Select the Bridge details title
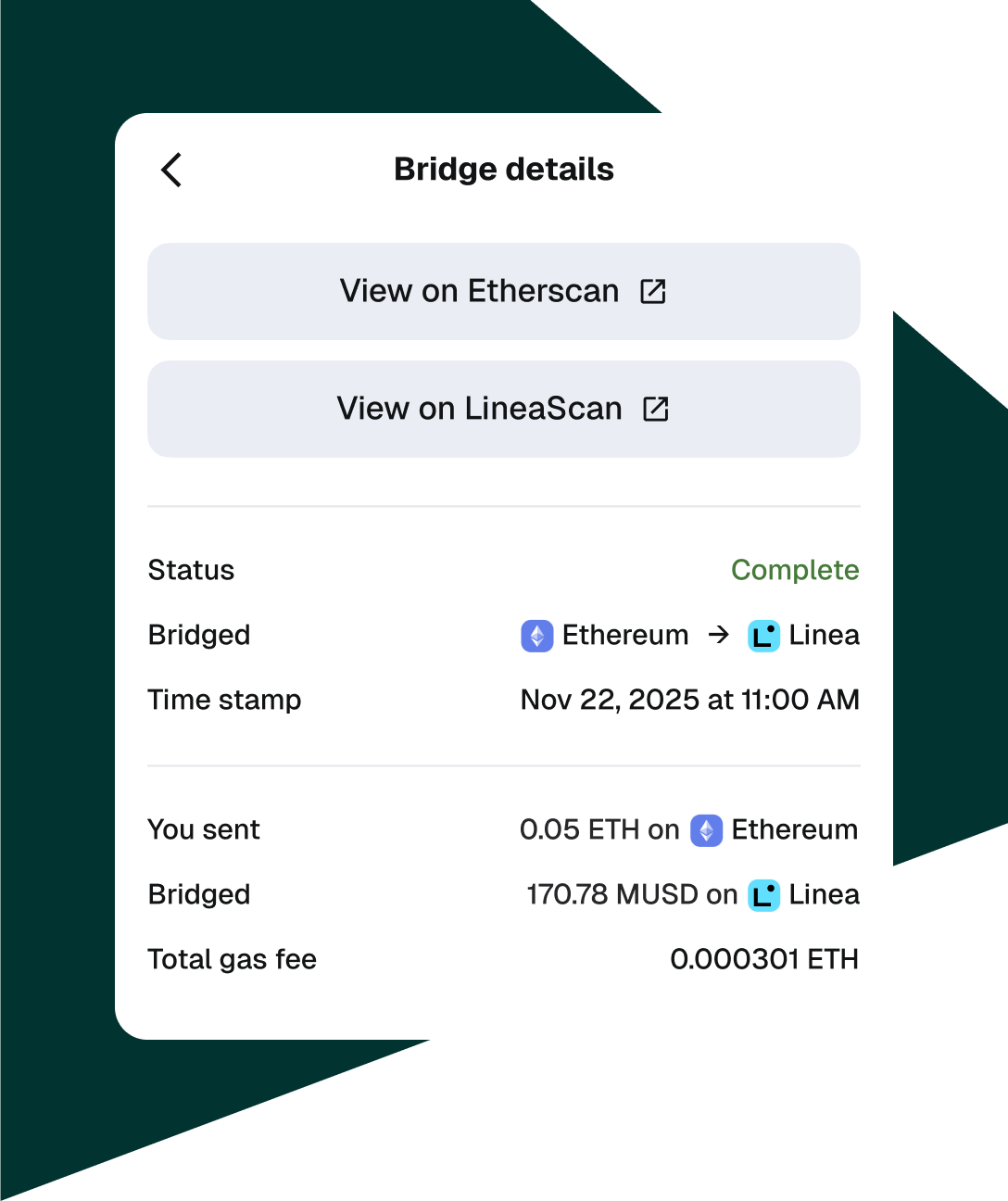 [503, 170]
